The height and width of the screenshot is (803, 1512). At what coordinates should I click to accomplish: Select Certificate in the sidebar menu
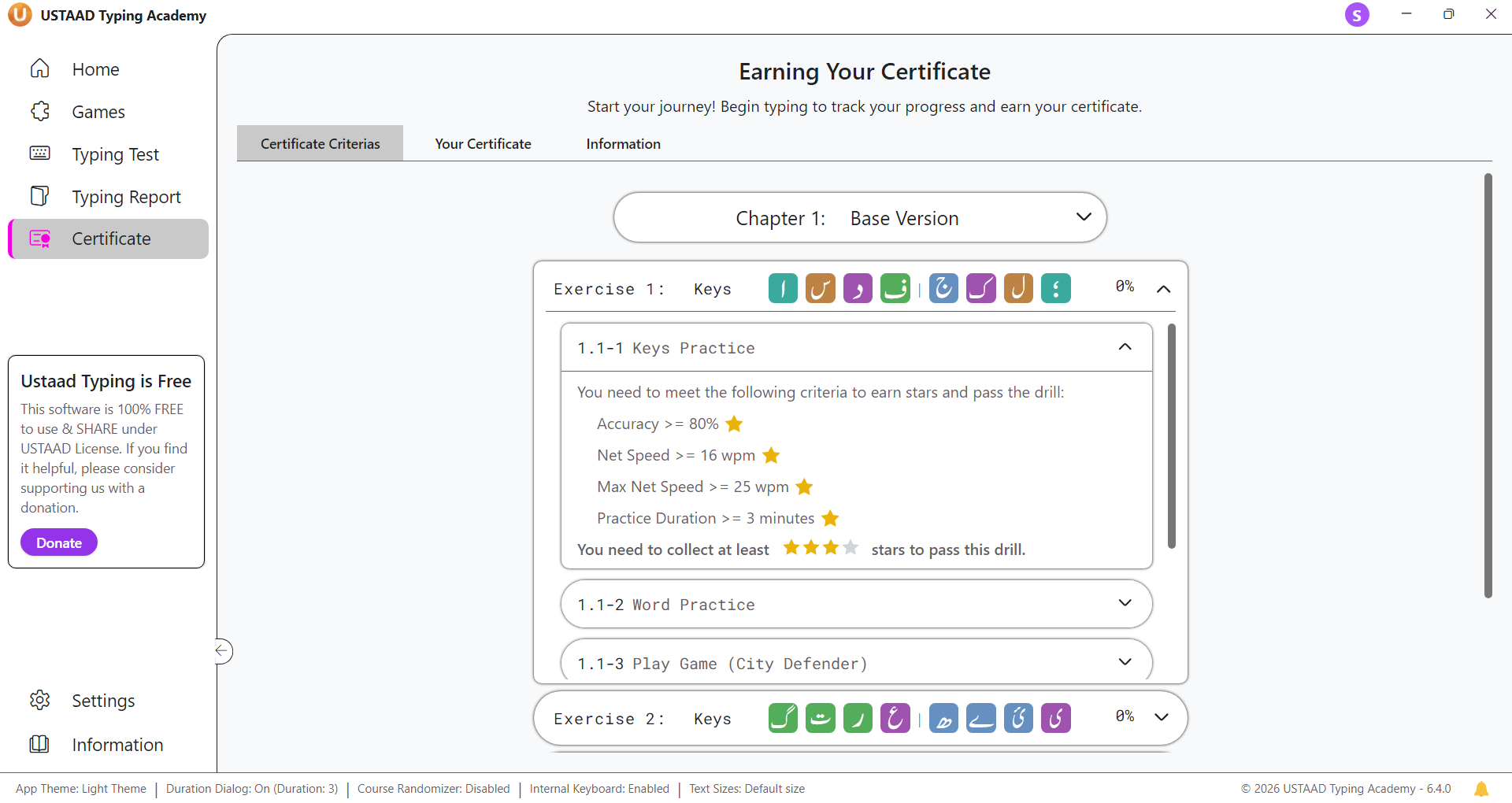click(110, 239)
